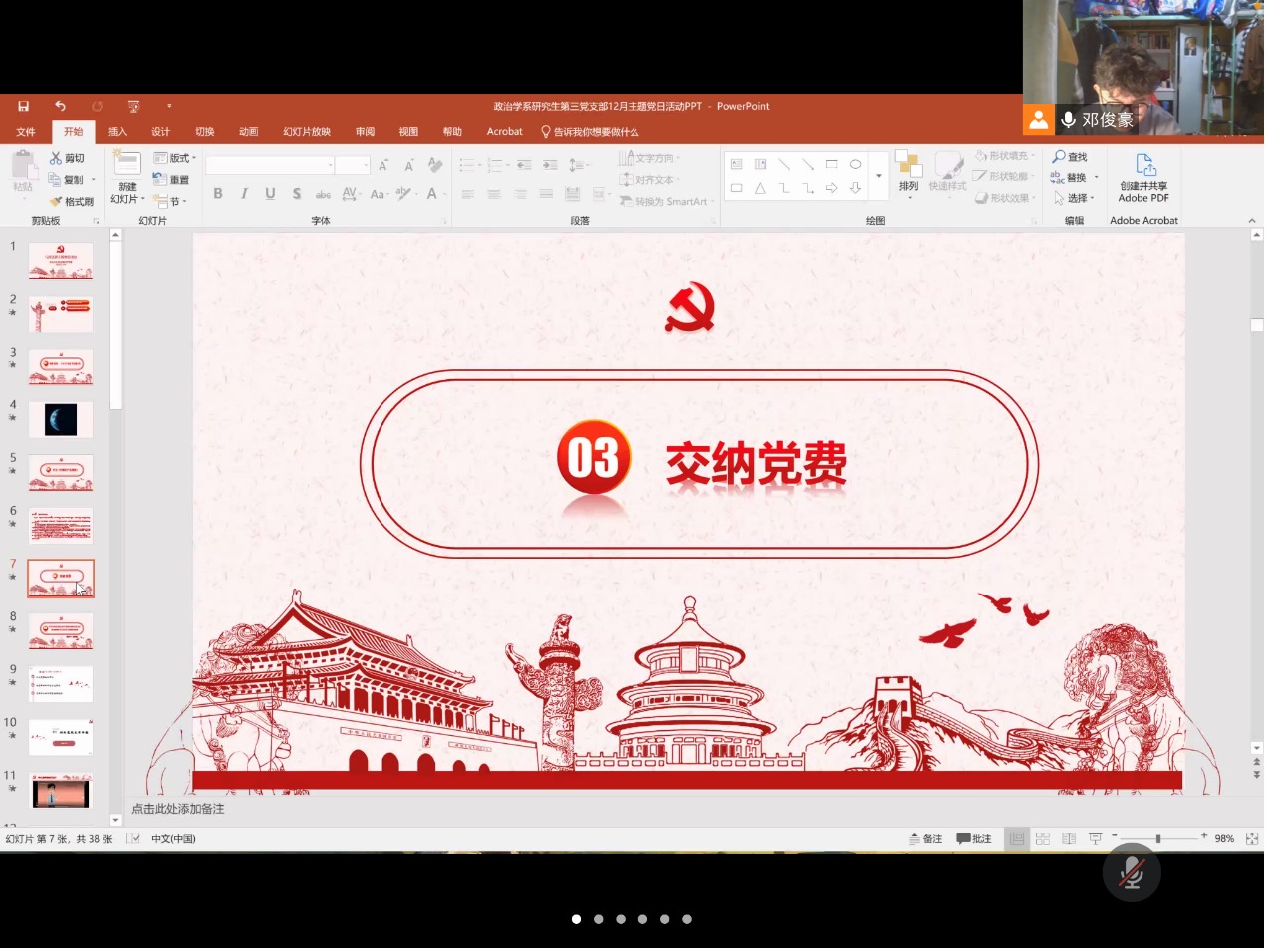Switch to the Slide Show (幻灯片放映) tab
Viewport: 1269px width, 952px height.
(306, 132)
